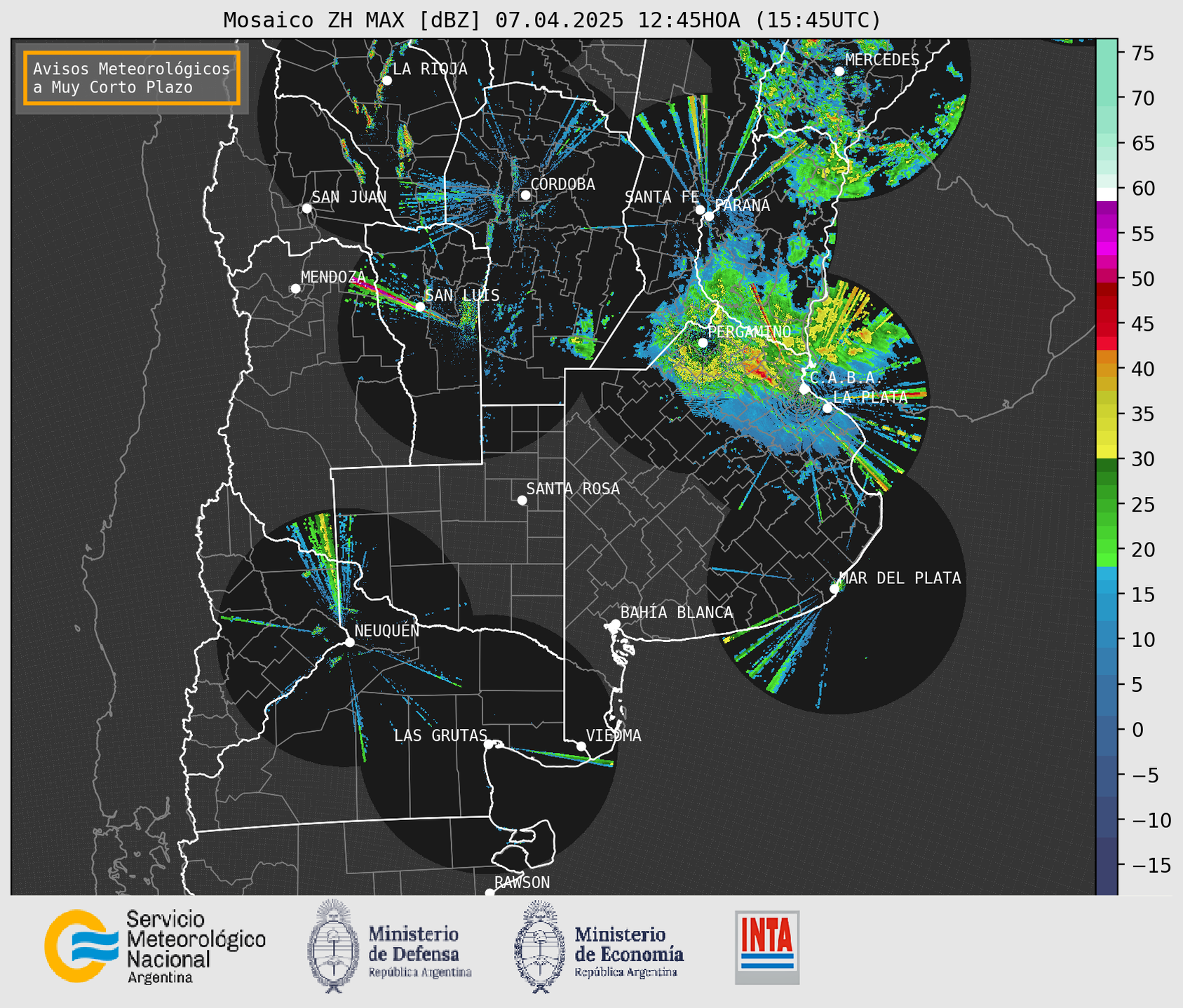Click the SANTA ROSA city label

573,489
